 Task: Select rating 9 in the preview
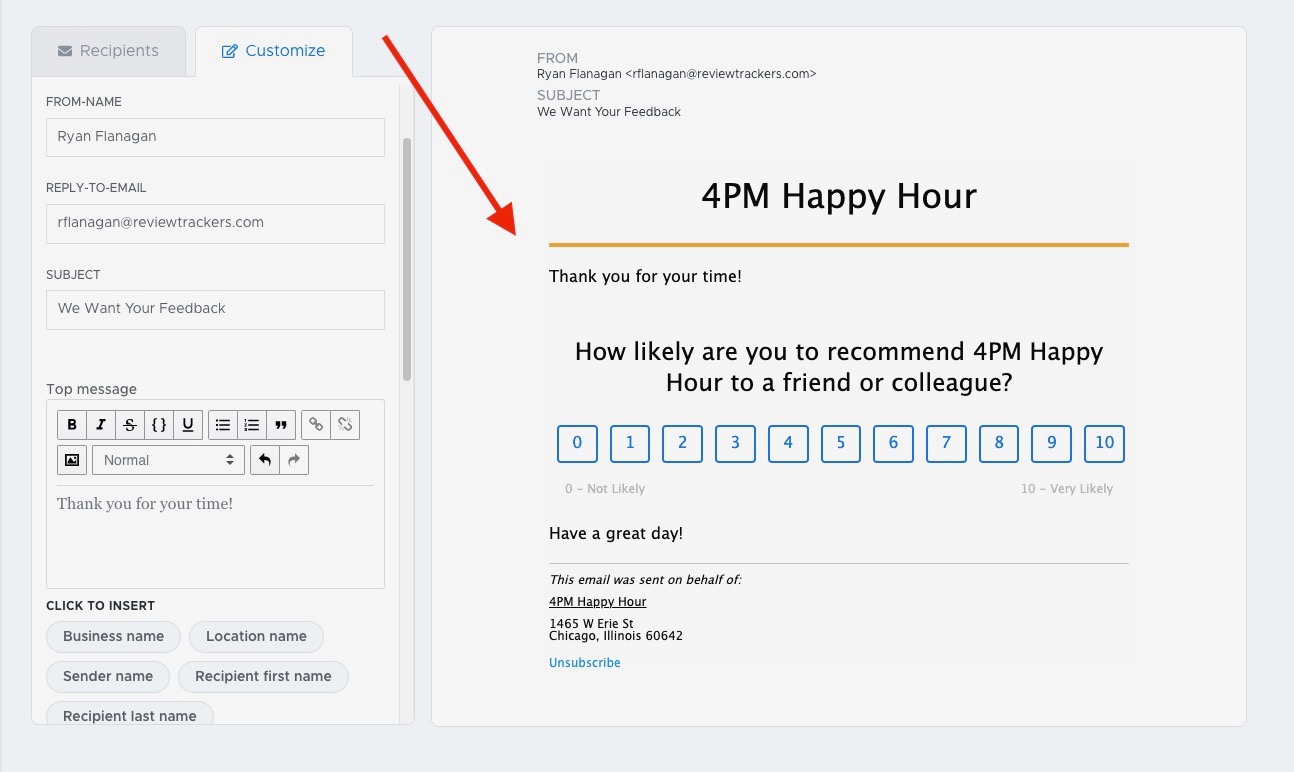tap(1051, 443)
